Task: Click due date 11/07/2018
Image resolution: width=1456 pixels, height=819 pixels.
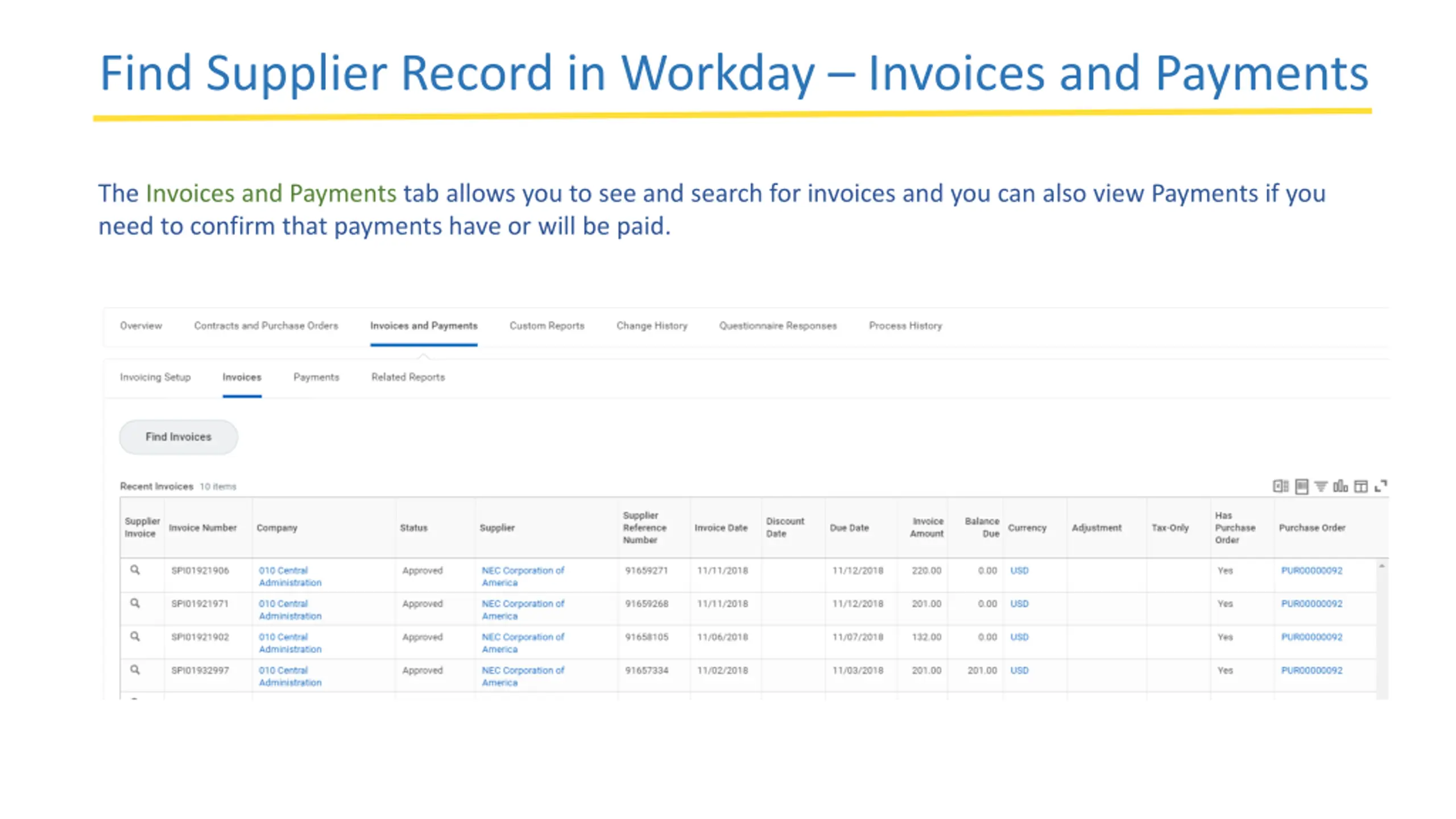Action: coord(858,637)
